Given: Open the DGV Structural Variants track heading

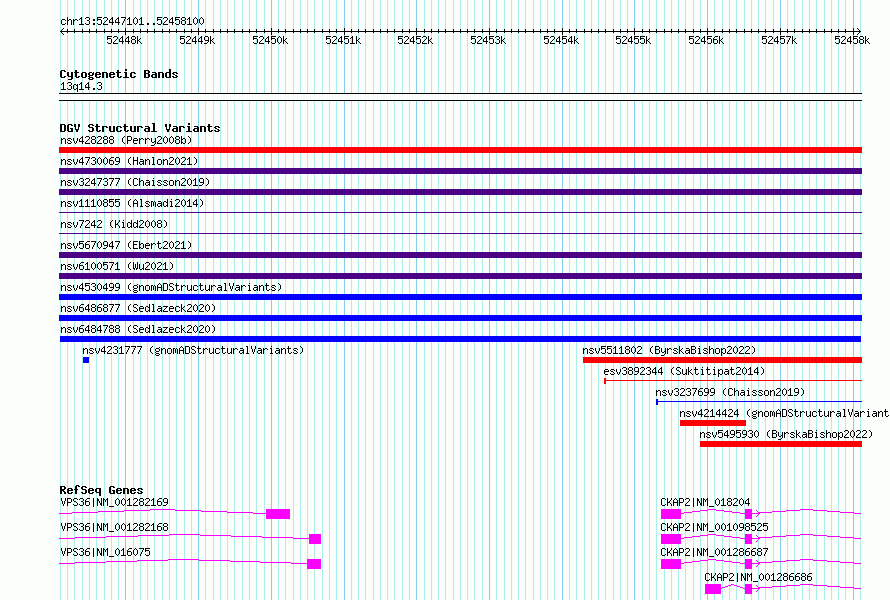Looking at the screenshot, I should (x=140, y=128).
